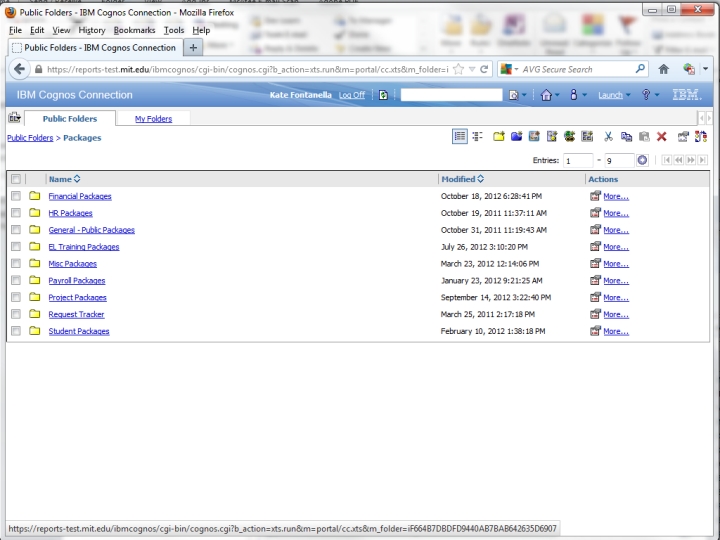Open the HR Packages folder link
The image size is (720, 540).
tap(70, 213)
